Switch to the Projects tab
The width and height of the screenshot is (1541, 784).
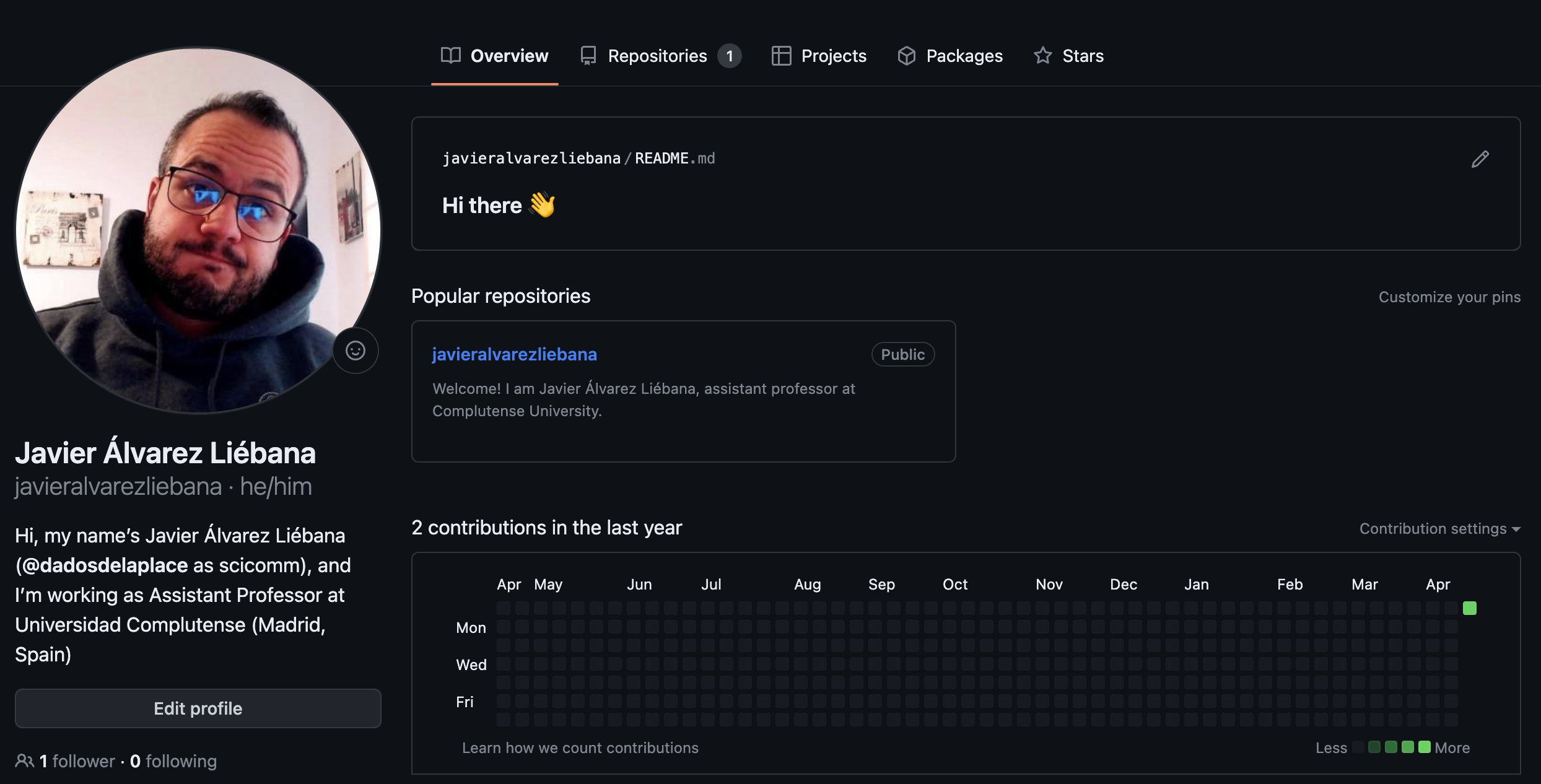pos(833,56)
